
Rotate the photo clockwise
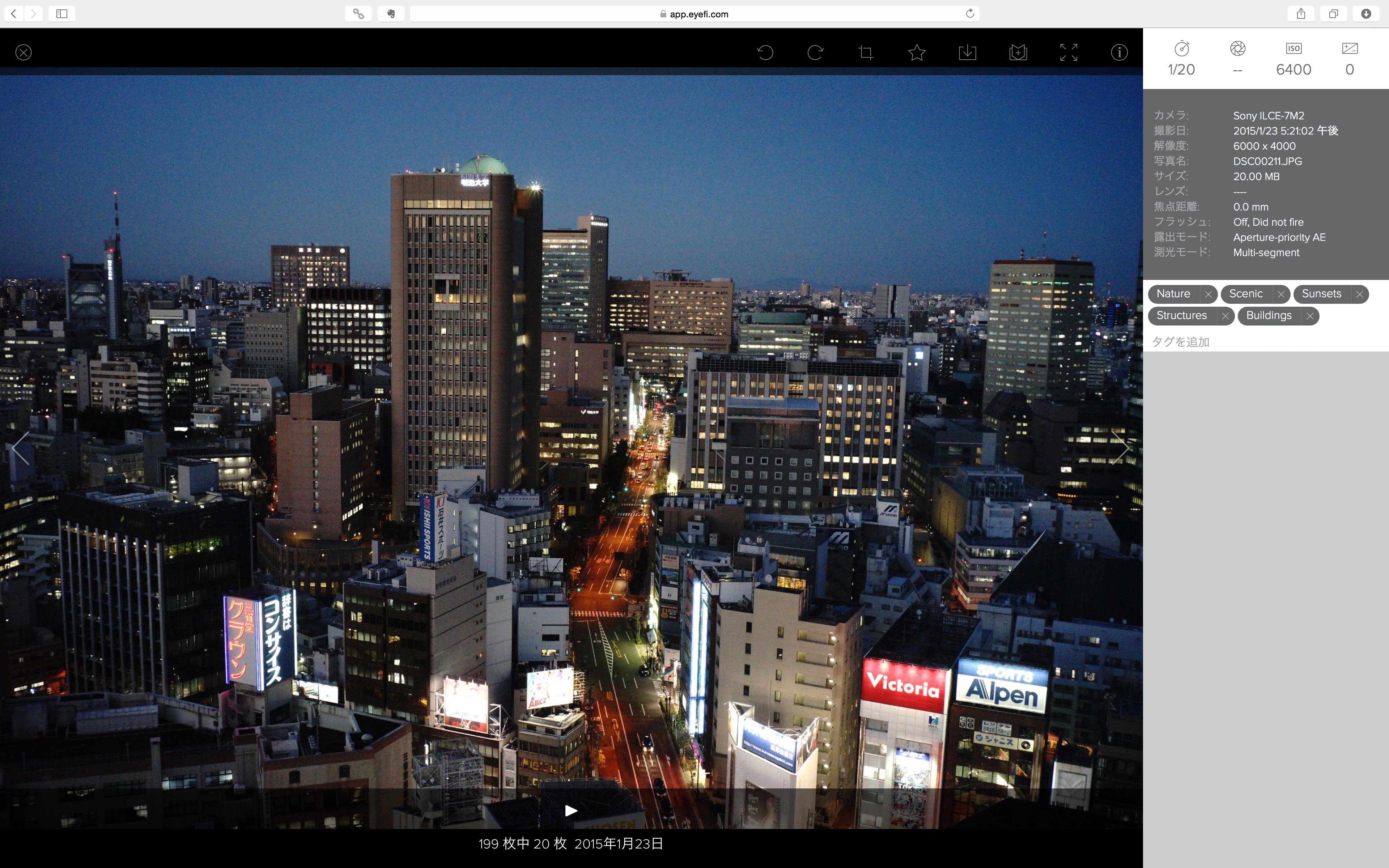click(x=815, y=53)
